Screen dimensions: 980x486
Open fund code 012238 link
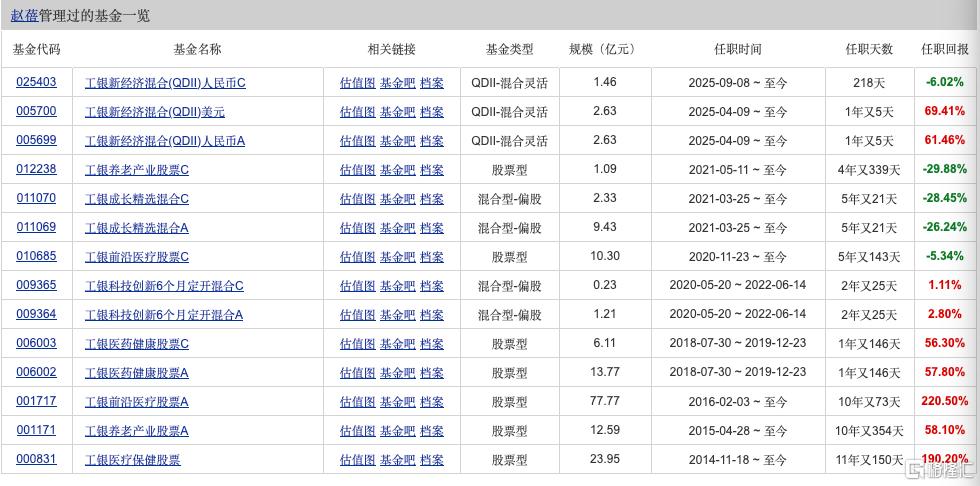coord(36,169)
